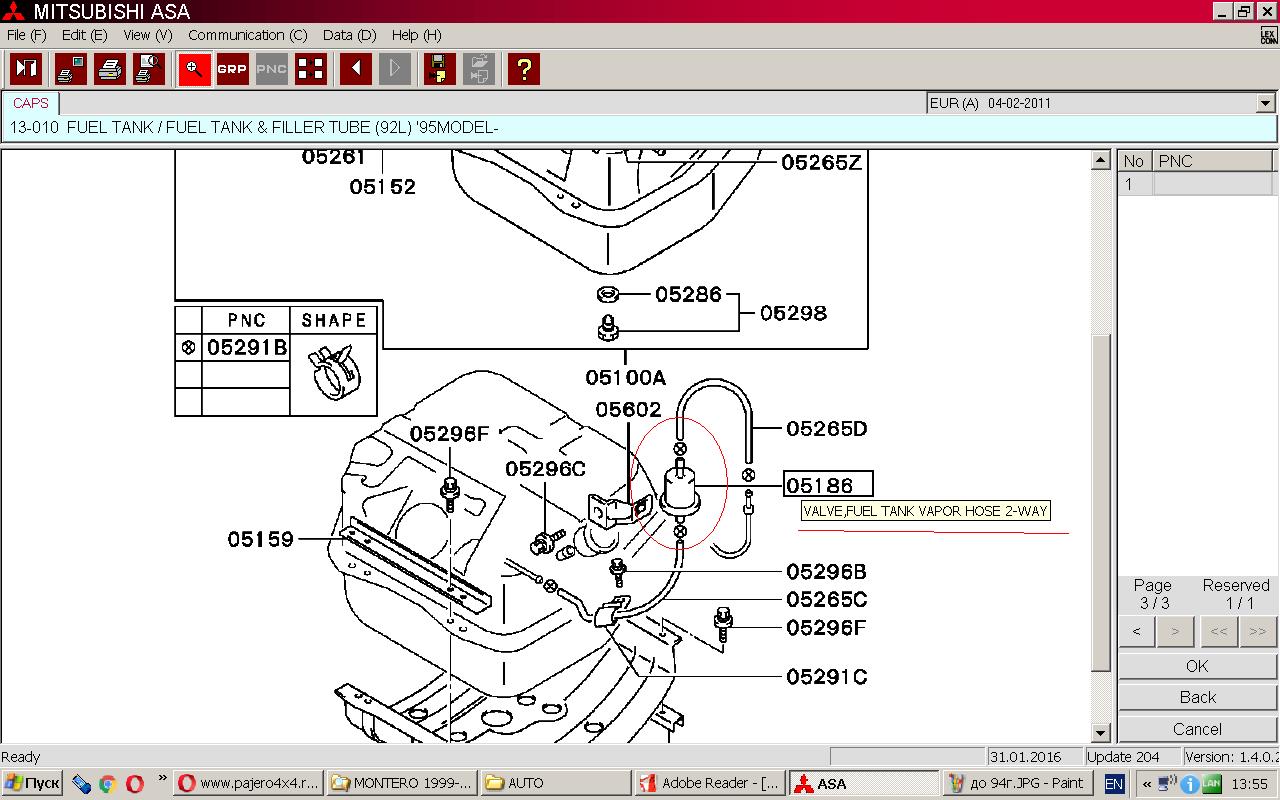Go to previous page with < button
Screen dimensions: 1280x800
[x=1136, y=631]
